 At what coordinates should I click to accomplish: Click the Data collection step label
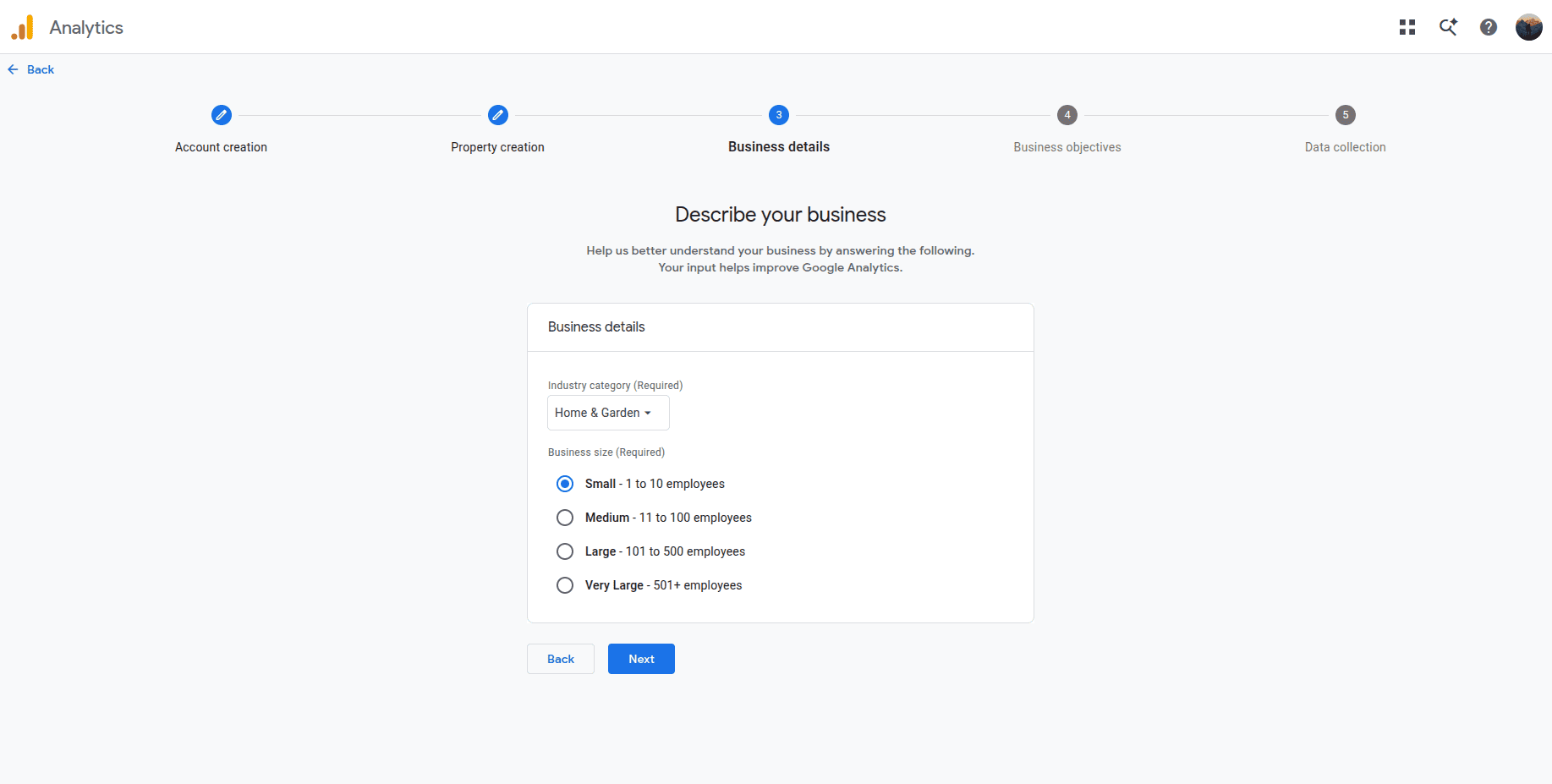[1346, 147]
